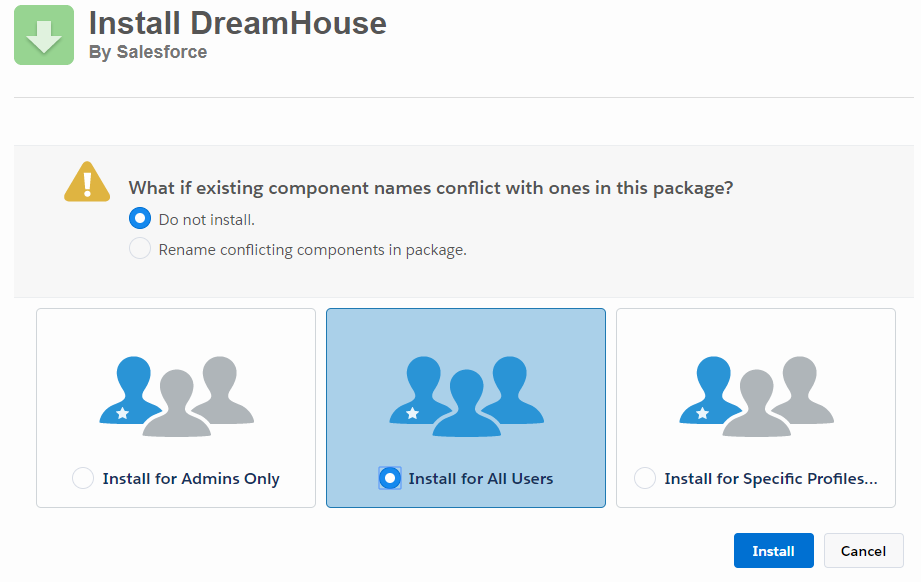This screenshot has width=921, height=582.
Task: Click the 'Rename conflicting components' label text
Action: tap(312, 250)
